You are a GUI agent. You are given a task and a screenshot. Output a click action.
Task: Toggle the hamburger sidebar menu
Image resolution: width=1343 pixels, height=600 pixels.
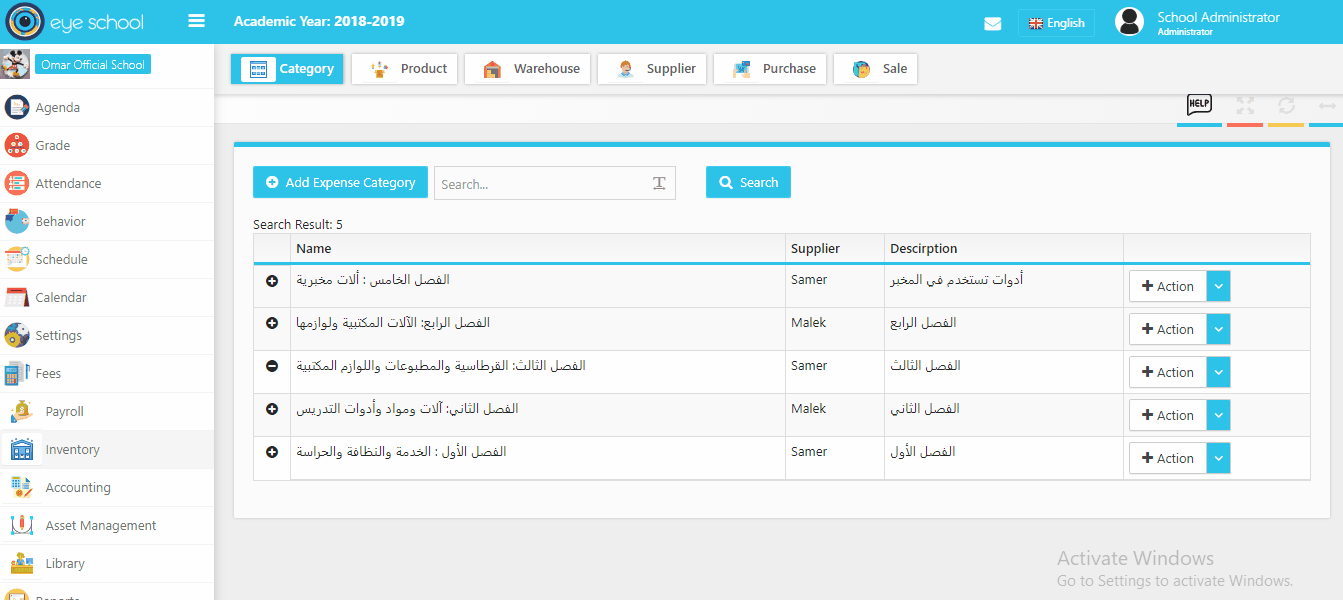coord(196,21)
